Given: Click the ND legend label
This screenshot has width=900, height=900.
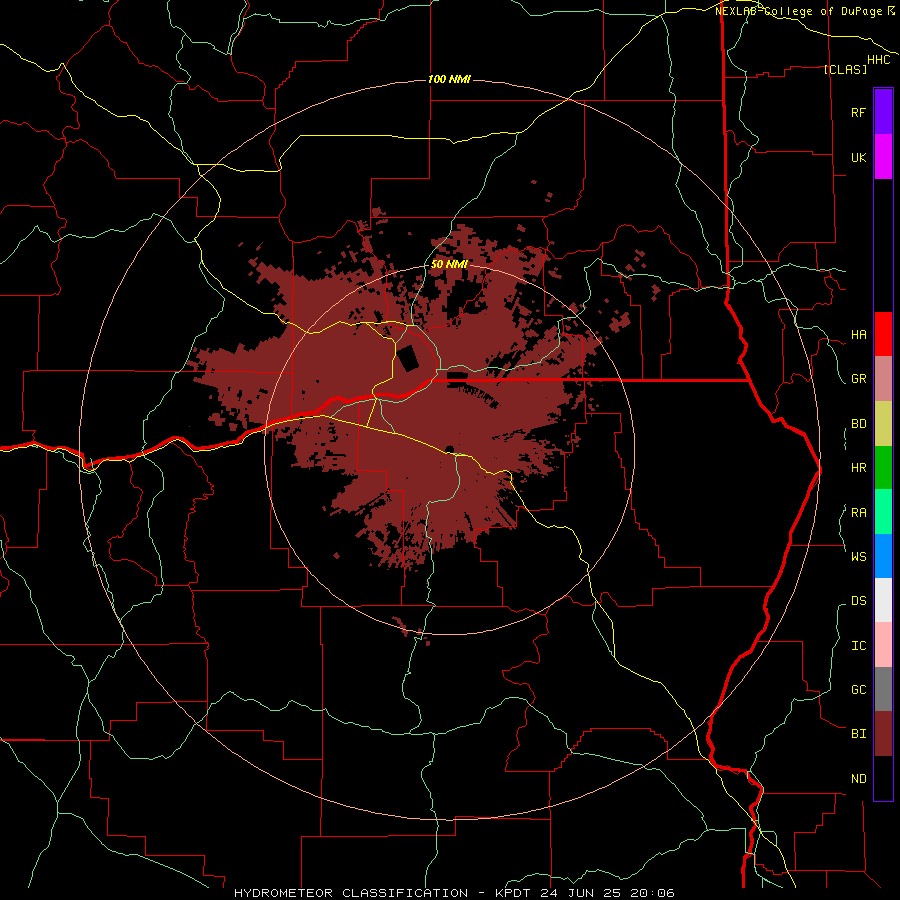Looking at the screenshot, I should pos(858,779).
